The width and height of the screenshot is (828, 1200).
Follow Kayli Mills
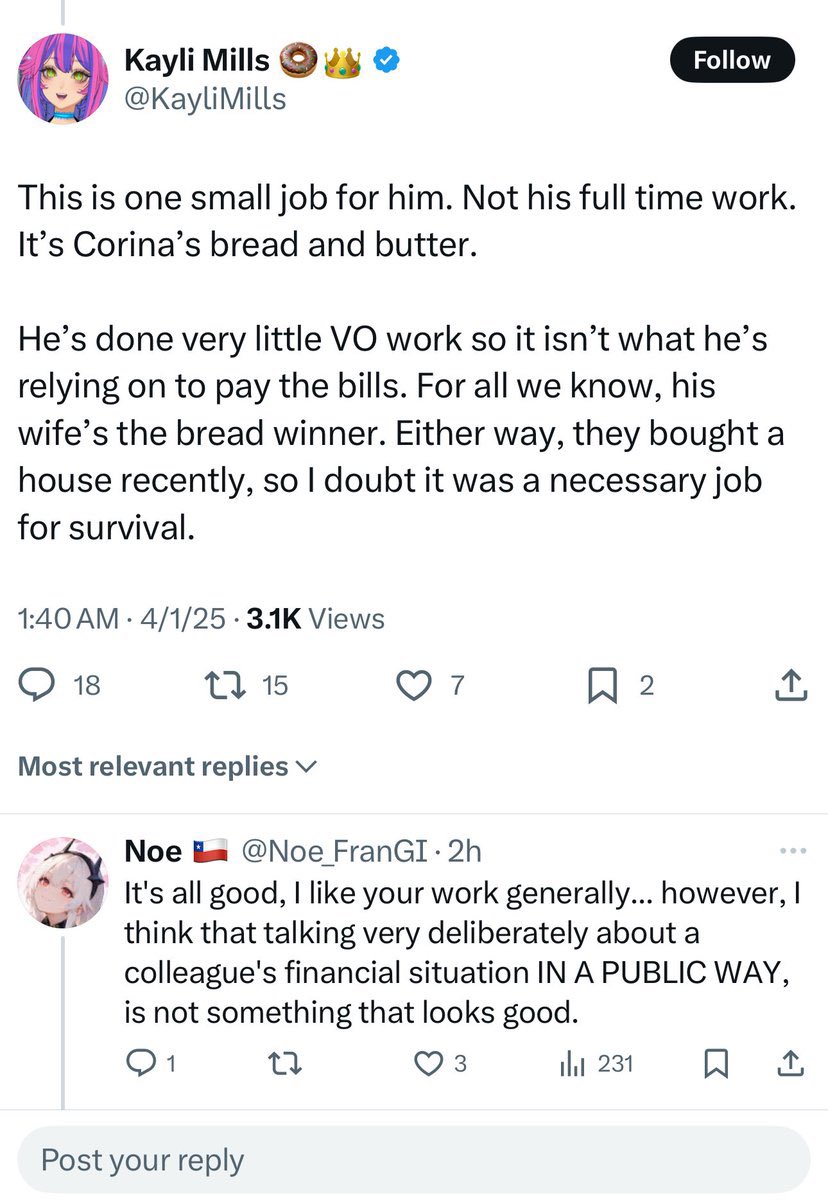click(x=731, y=60)
